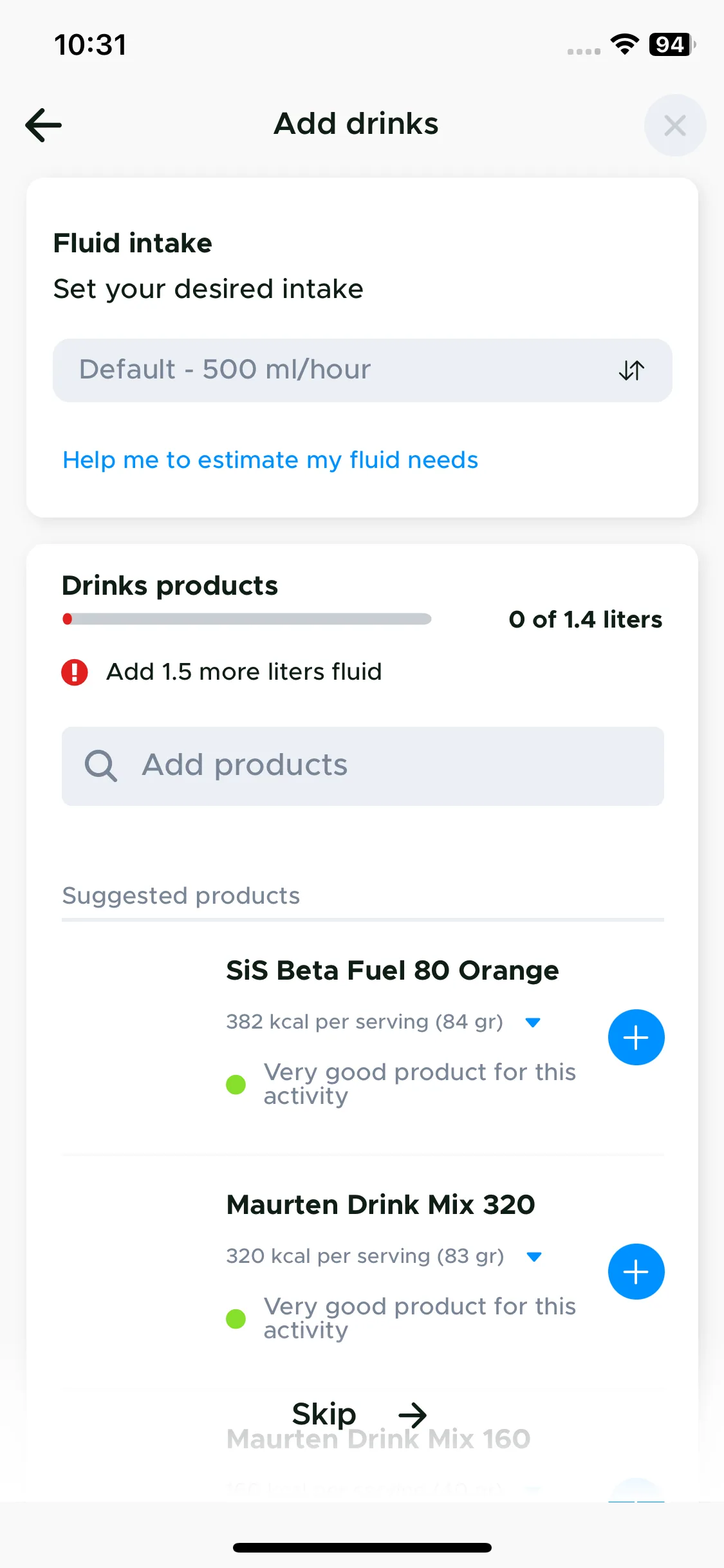
Task: Tap the magnifying glass search icon
Action: [100, 766]
